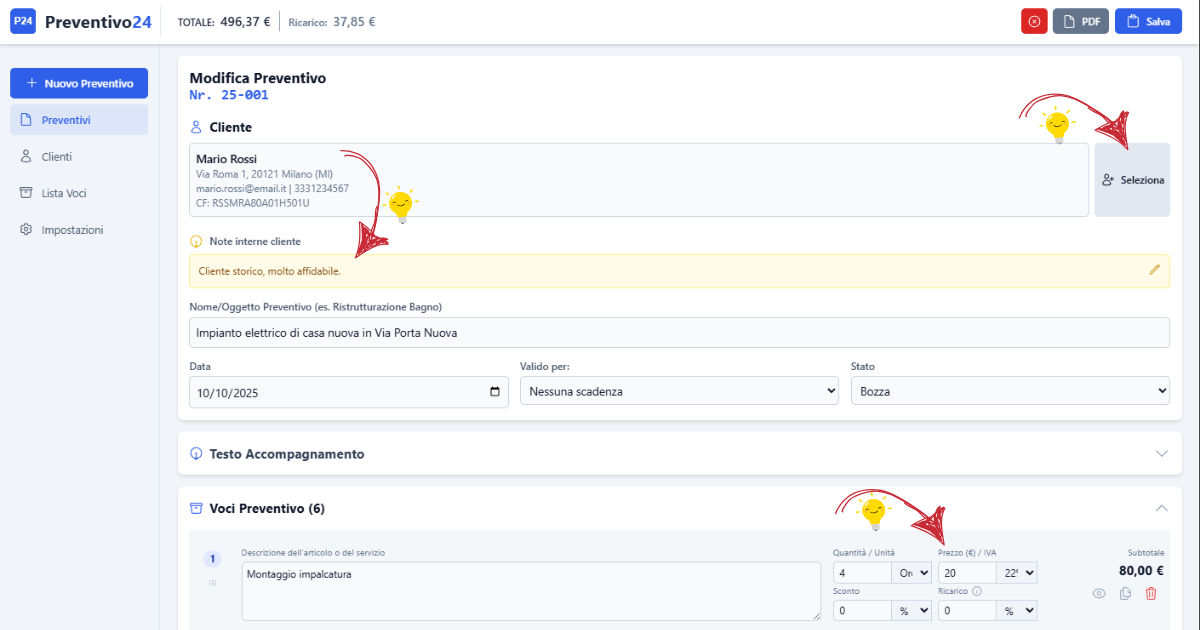
Task: Open Lista Voci from the sidebar
Action: pyautogui.click(x=63, y=193)
